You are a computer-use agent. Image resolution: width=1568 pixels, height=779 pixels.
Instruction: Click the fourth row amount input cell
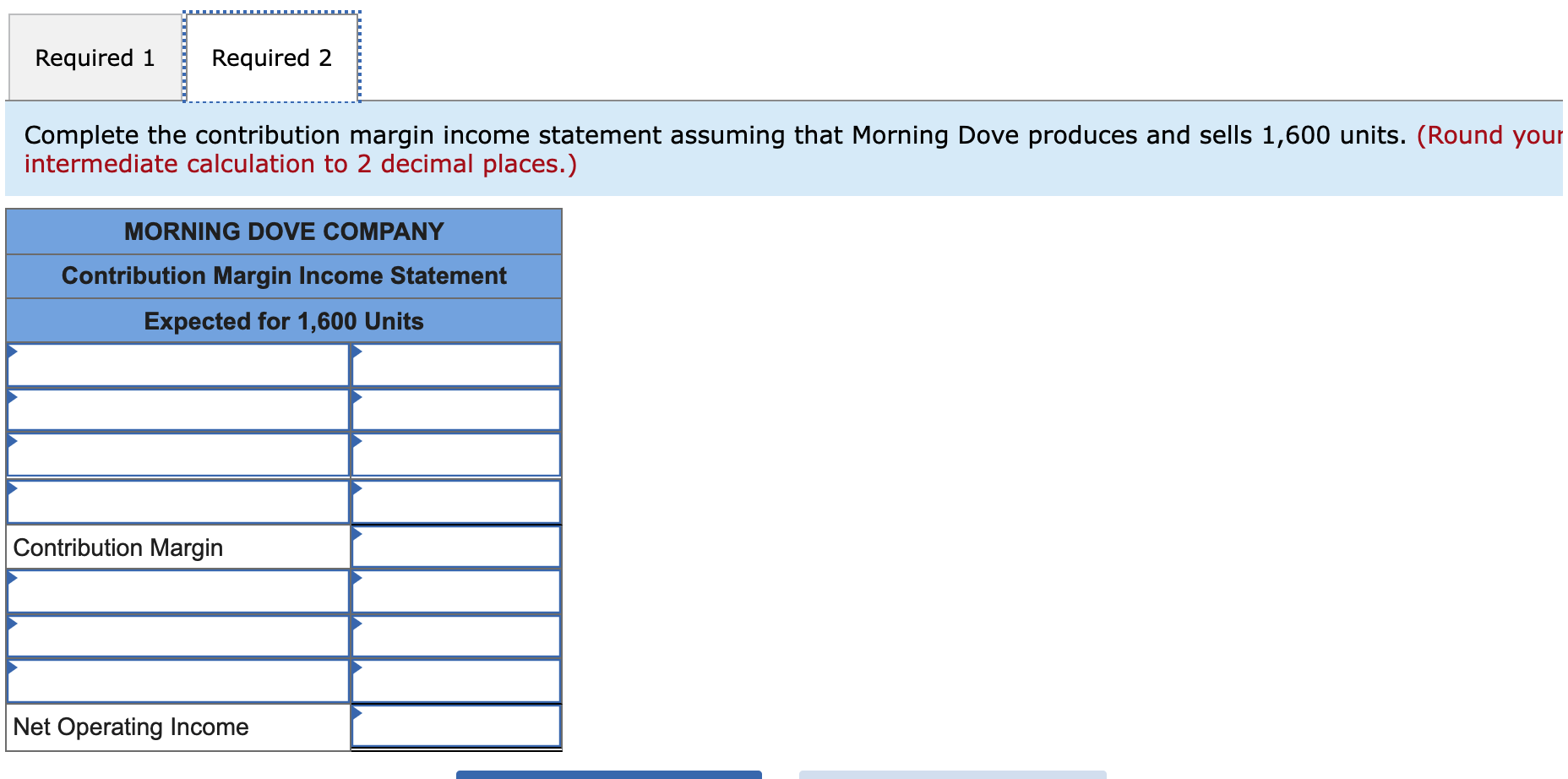(x=456, y=501)
